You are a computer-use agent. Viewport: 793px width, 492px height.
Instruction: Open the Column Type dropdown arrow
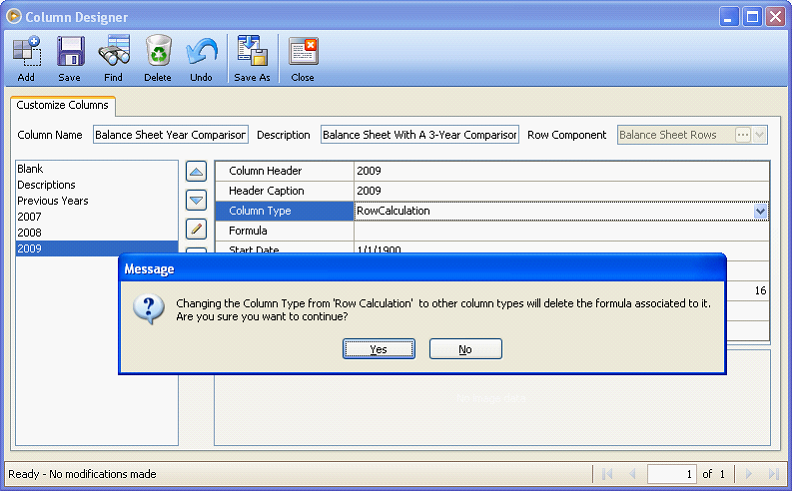760,211
